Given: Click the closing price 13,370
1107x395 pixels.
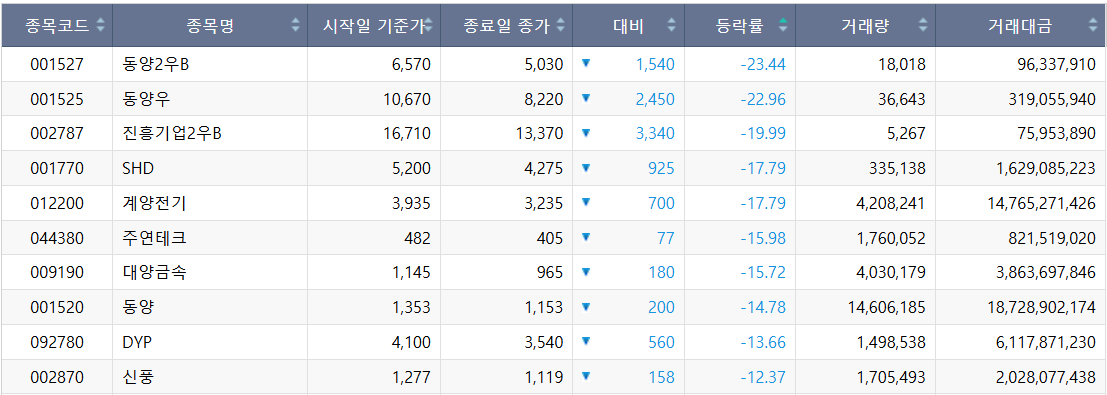Looking at the screenshot, I should [540, 133].
